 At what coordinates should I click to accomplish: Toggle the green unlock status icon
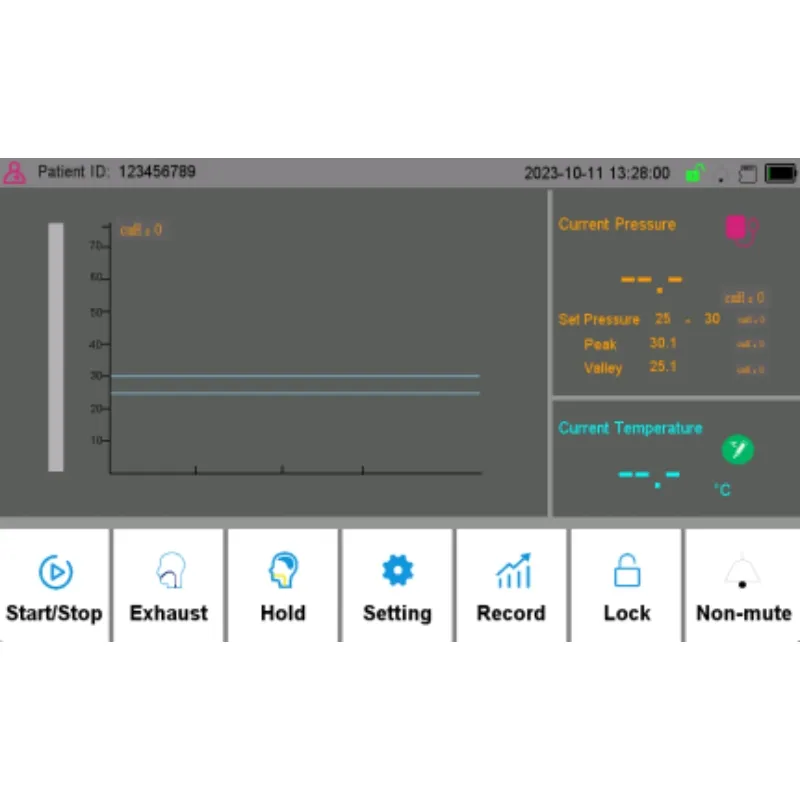[694, 172]
